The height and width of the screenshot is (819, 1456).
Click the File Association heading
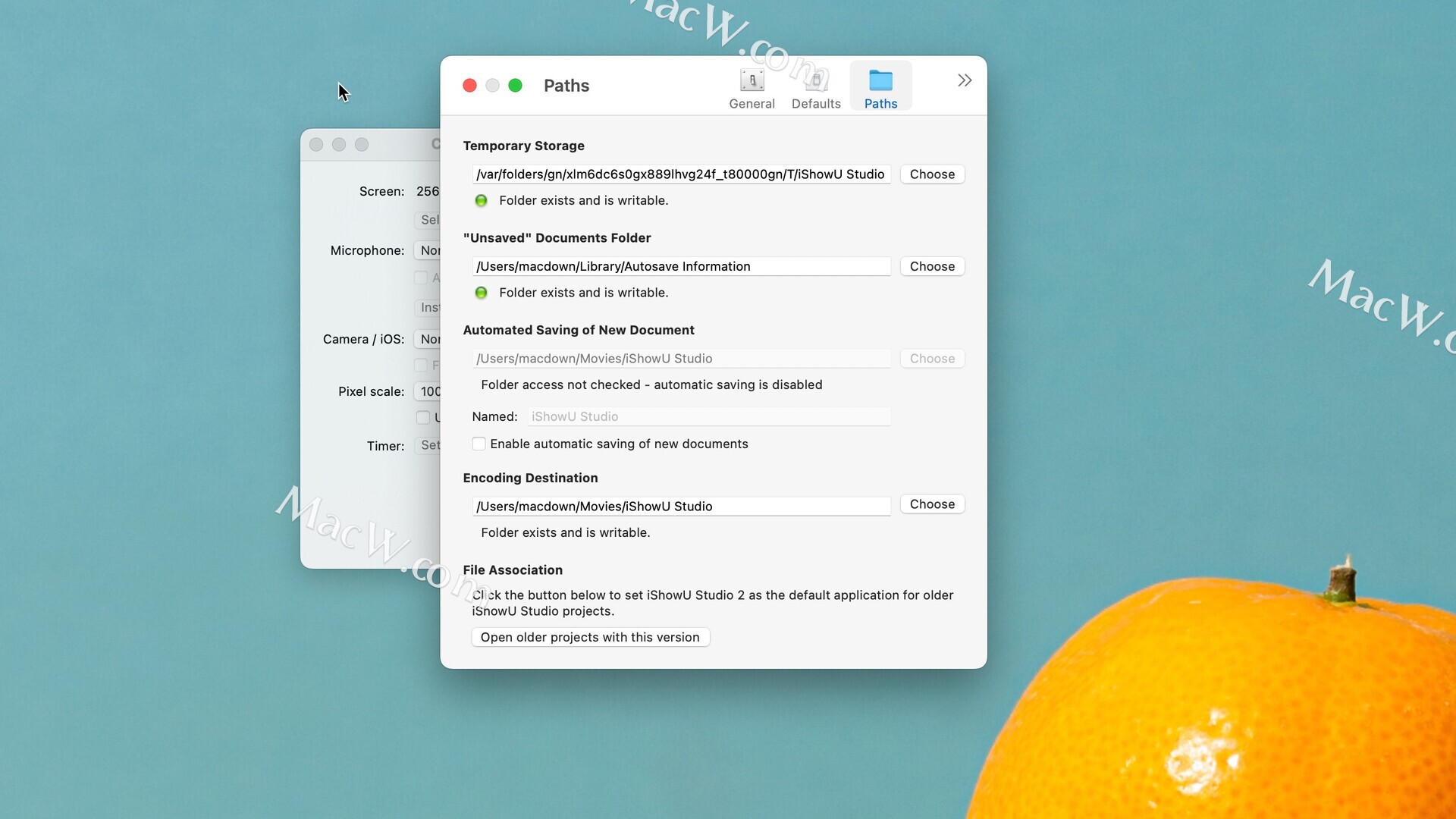(x=513, y=570)
